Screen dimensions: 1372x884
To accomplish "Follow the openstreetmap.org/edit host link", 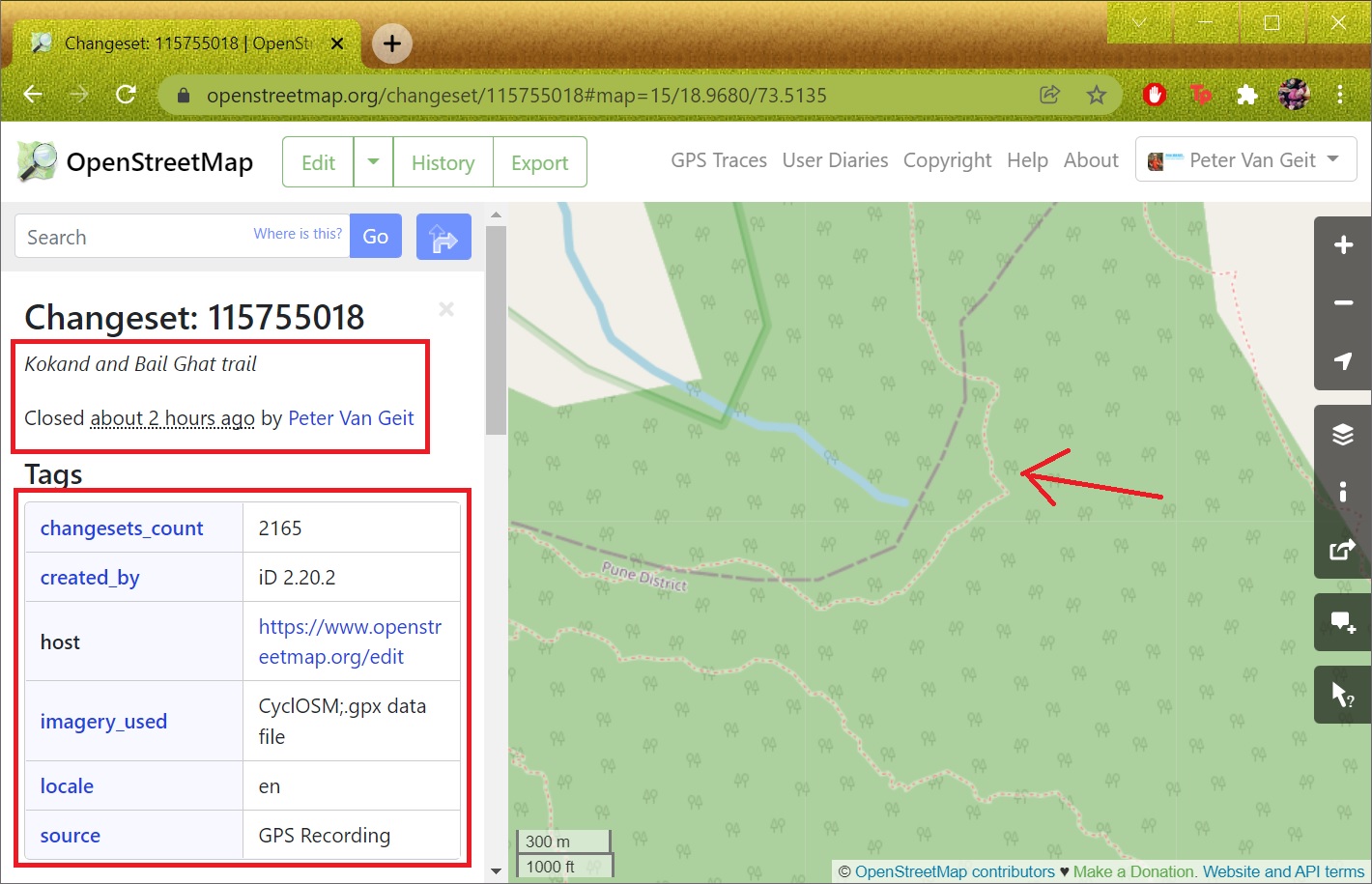I will 350,642.
